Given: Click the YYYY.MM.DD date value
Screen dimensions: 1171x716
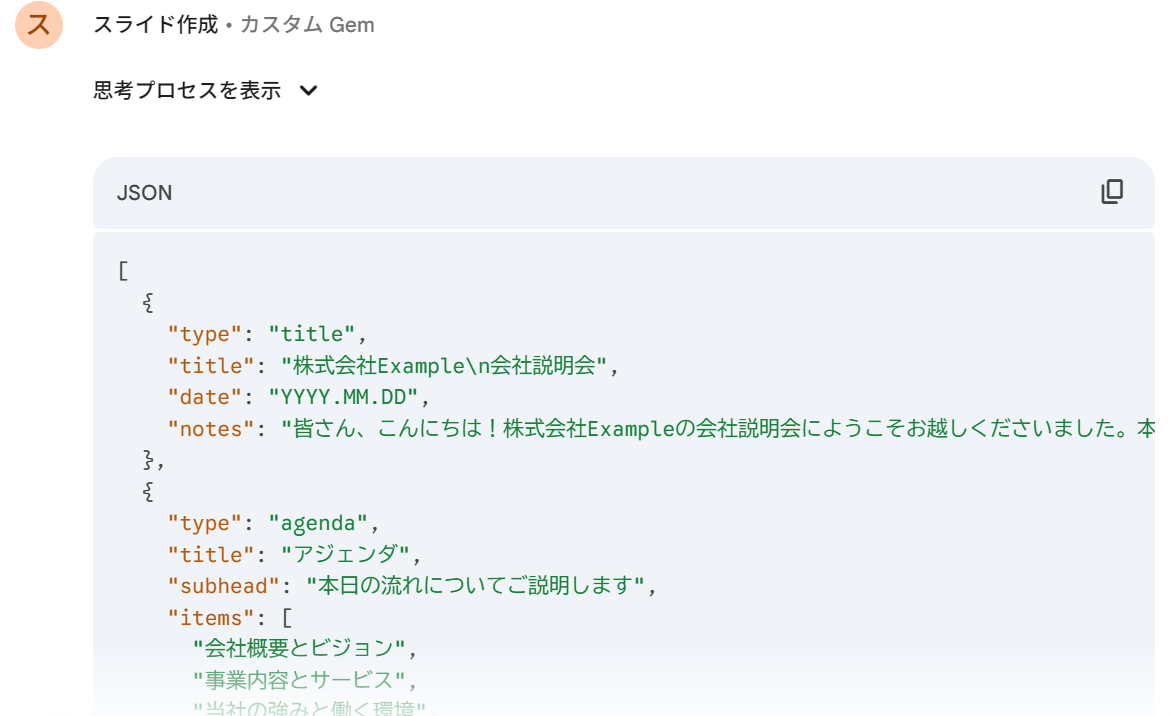Looking at the screenshot, I should point(343,397).
